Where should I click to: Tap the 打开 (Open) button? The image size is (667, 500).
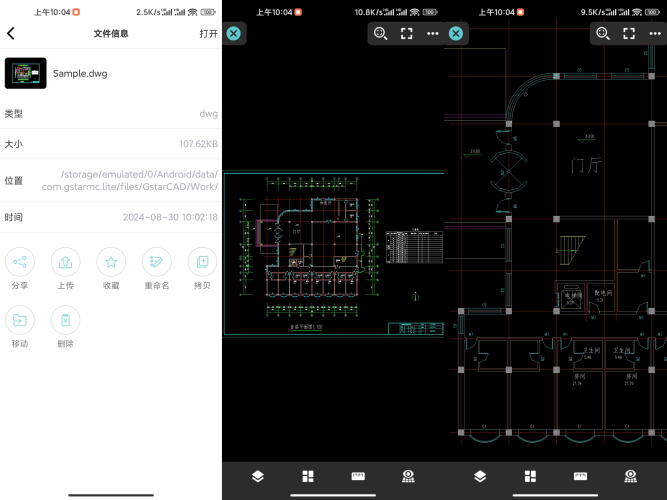pos(208,33)
